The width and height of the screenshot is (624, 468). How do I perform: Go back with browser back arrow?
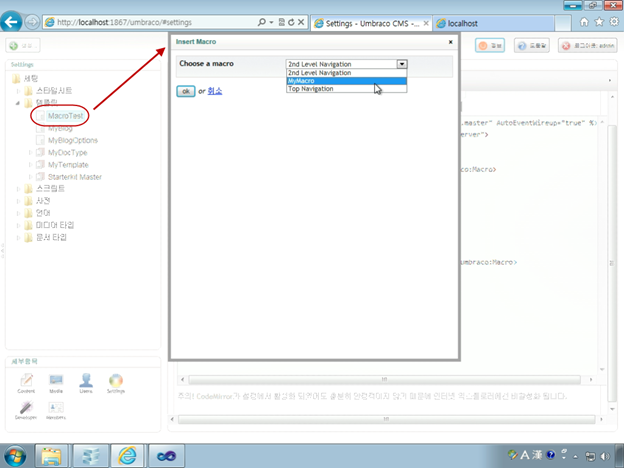11,21
